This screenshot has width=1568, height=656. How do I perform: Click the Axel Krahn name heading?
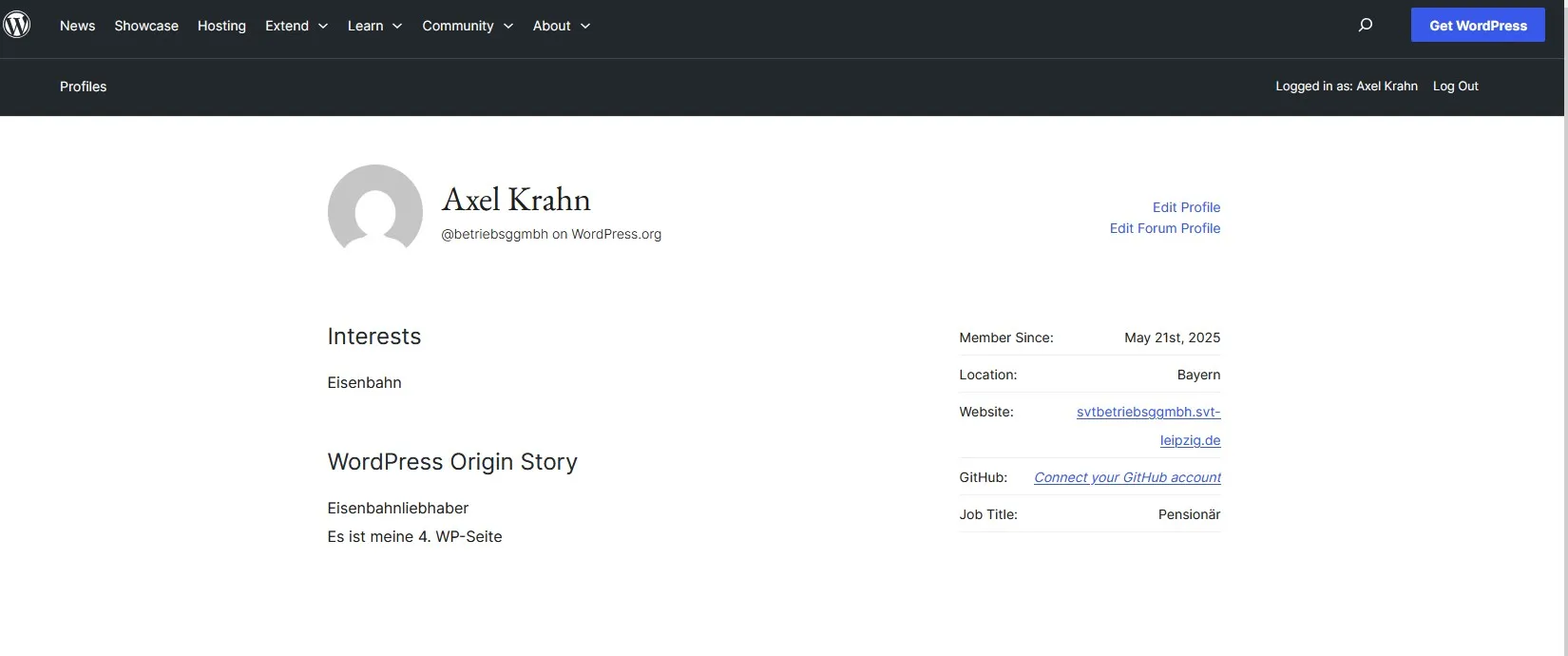516,200
